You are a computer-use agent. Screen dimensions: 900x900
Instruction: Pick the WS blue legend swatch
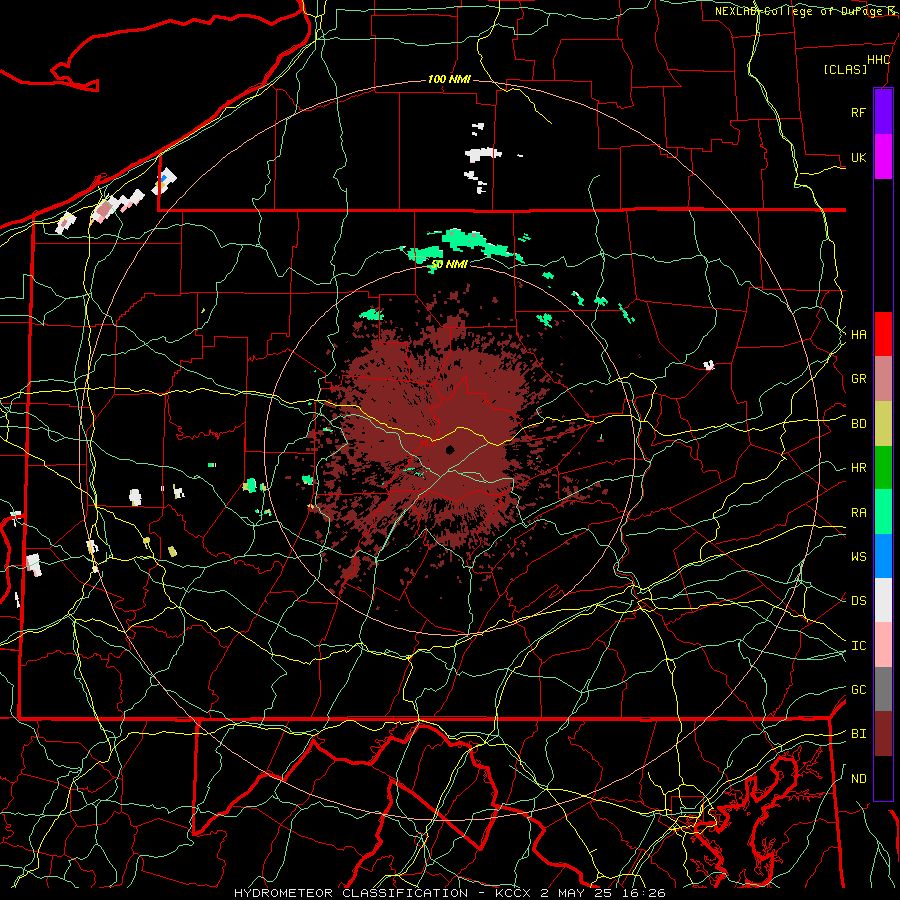[883, 556]
